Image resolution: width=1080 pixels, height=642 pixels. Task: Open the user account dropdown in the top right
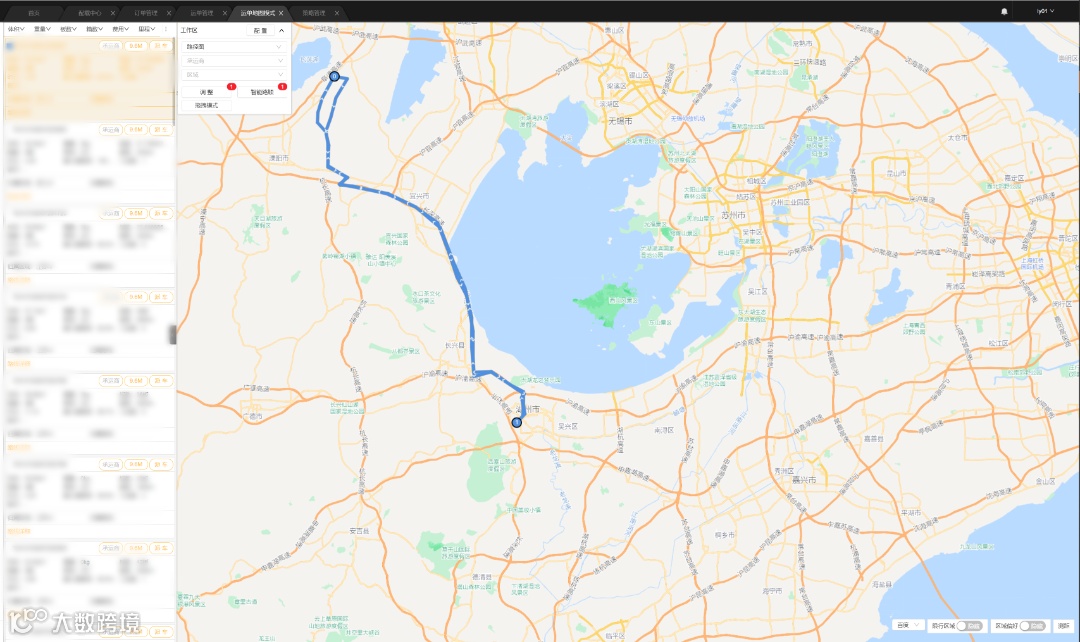1045,11
